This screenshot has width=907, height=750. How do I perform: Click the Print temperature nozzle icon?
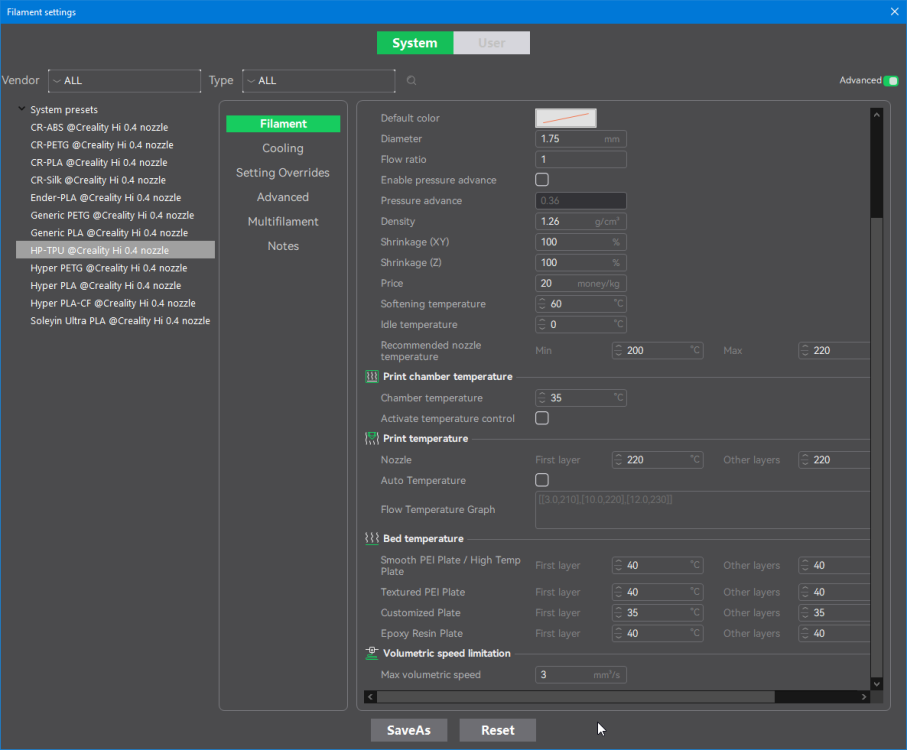pos(372,438)
